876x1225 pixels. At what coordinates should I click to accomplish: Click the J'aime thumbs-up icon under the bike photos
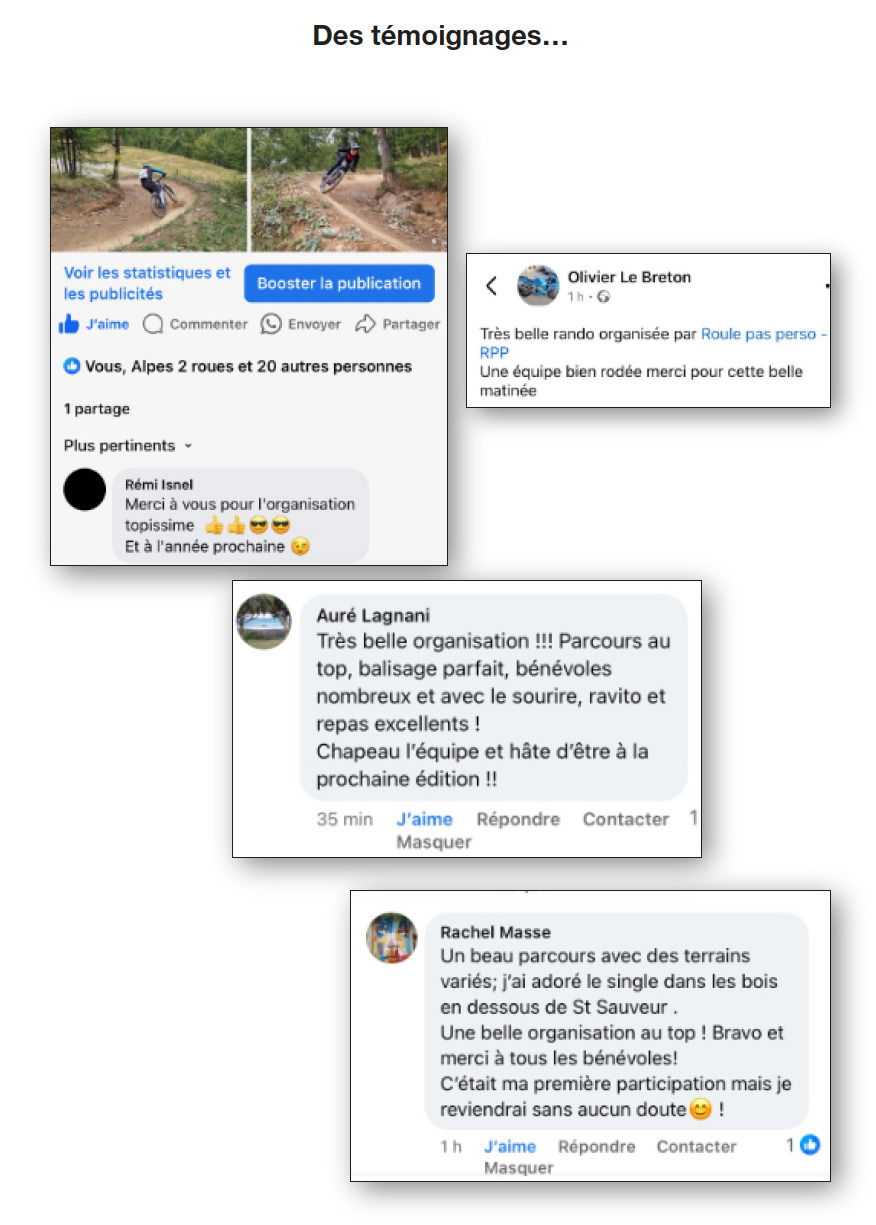[x=69, y=324]
